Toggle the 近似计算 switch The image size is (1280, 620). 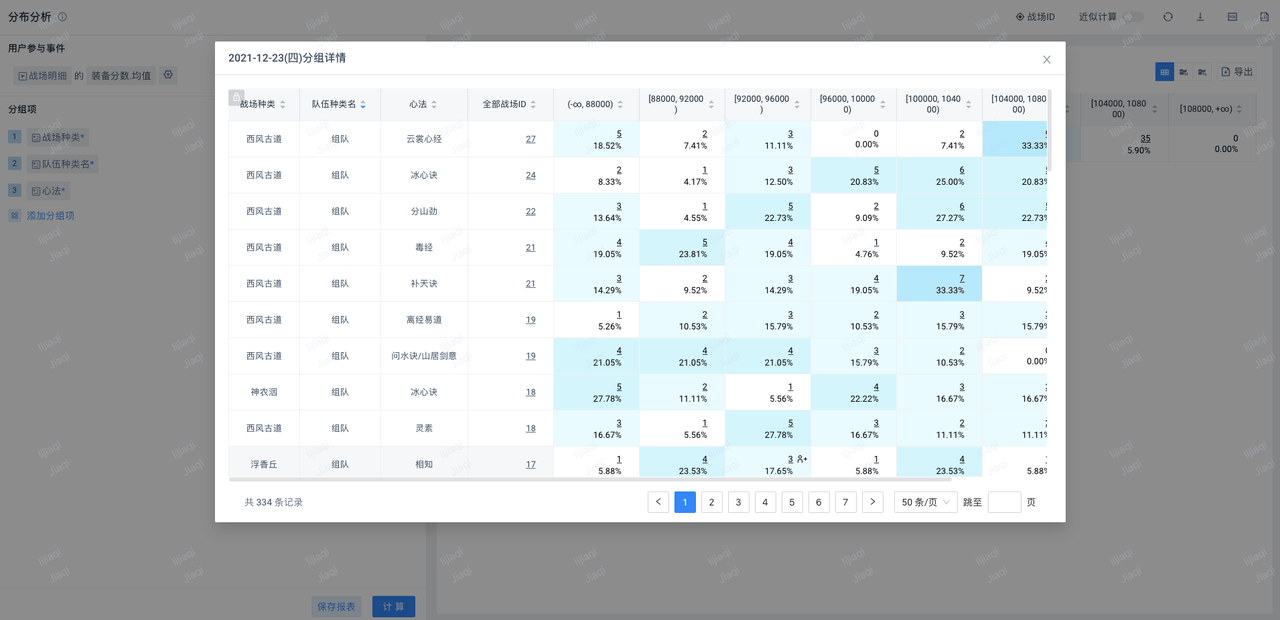tap(1132, 17)
